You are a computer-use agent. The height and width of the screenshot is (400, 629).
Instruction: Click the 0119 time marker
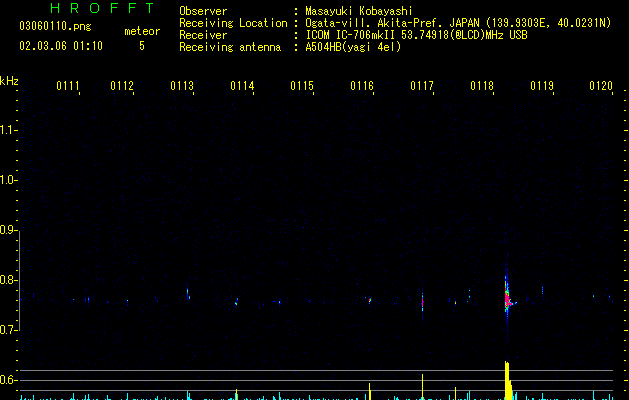(542, 86)
